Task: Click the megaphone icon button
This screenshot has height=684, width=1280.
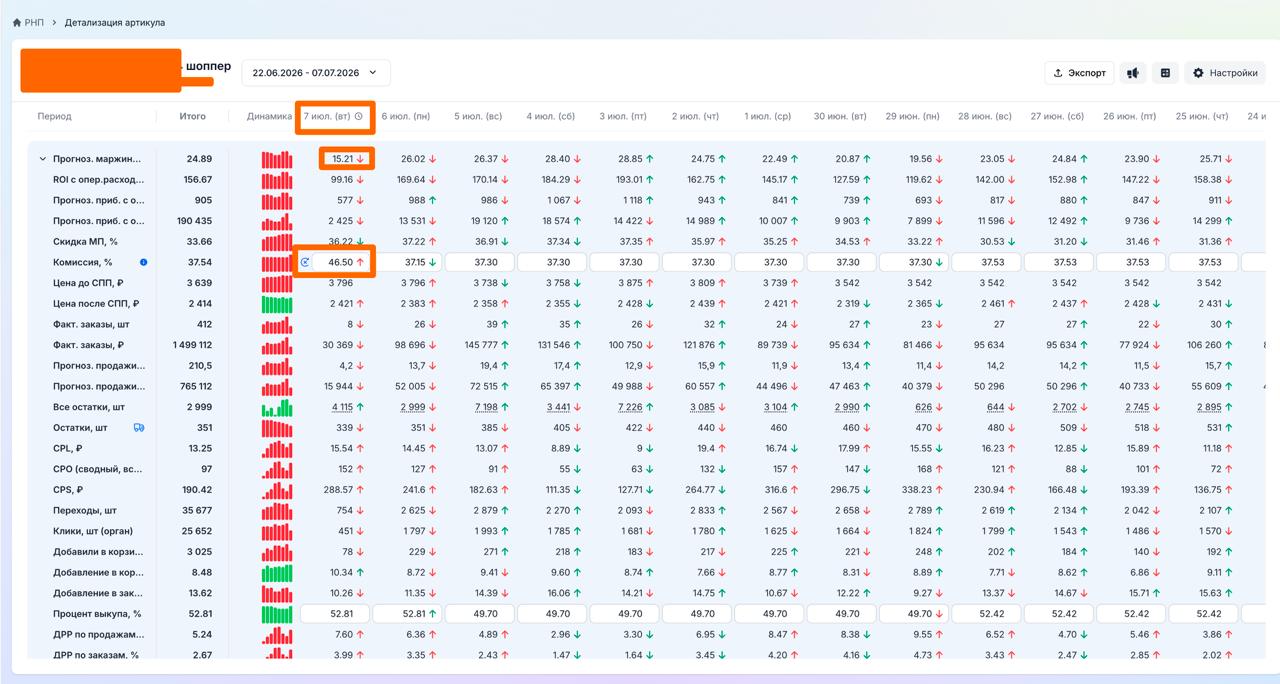Action: (x=1133, y=73)
